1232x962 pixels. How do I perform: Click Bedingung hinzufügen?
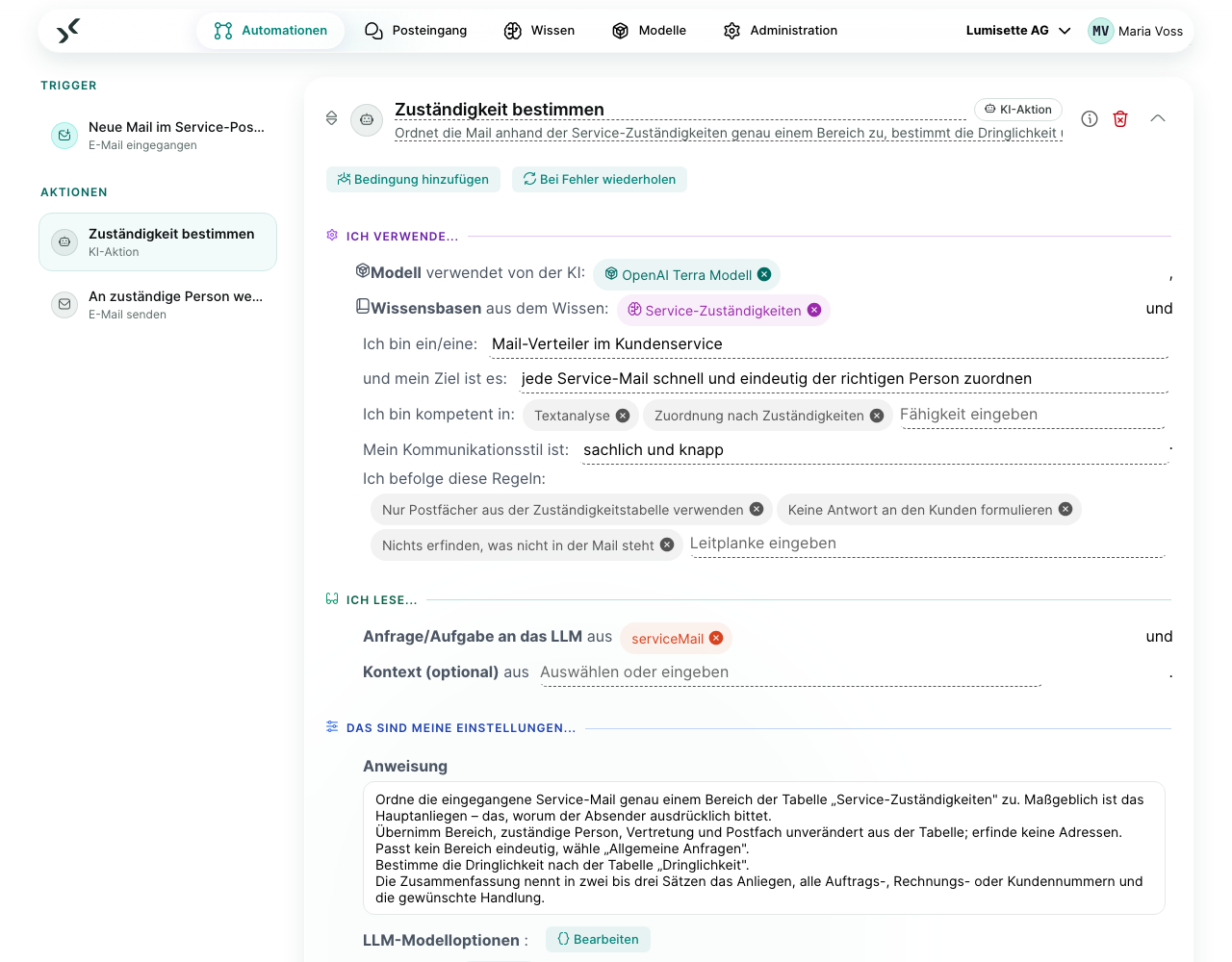coord(413,179)
